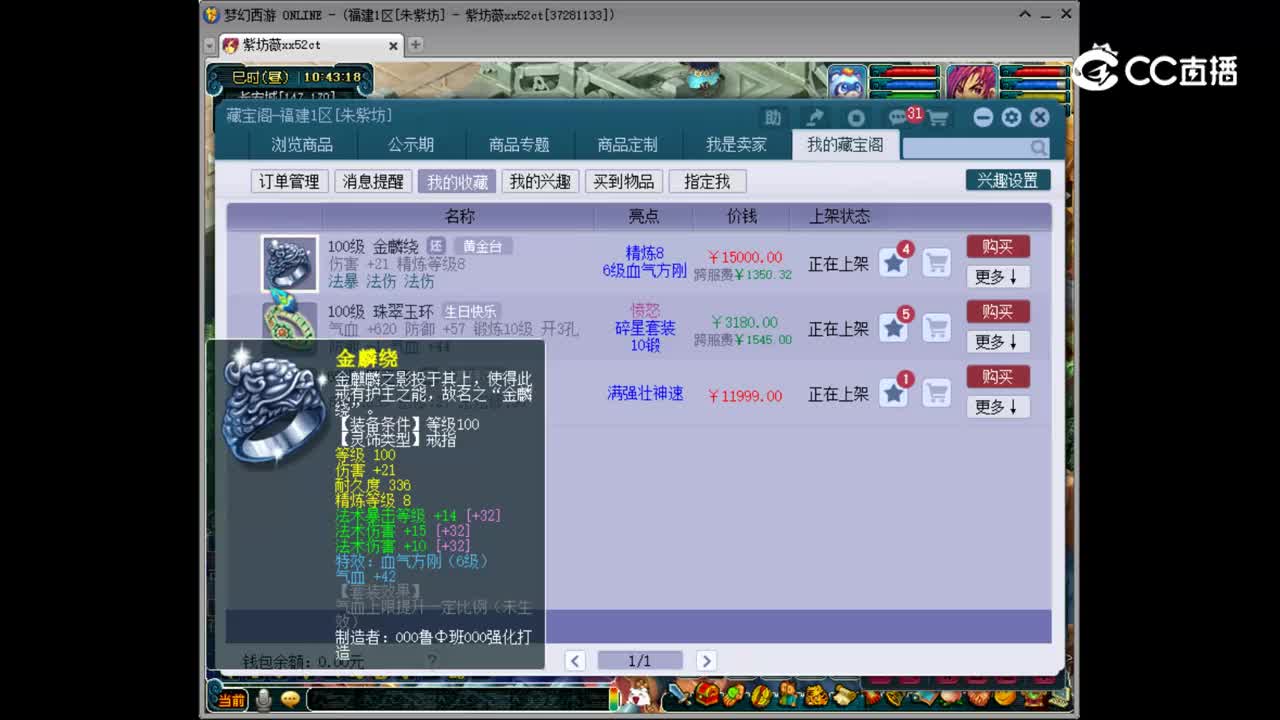The width and height of the screenshot is (1280, 720).
Task: Switch to 浏览商品 tab
Action: (302, 145)
